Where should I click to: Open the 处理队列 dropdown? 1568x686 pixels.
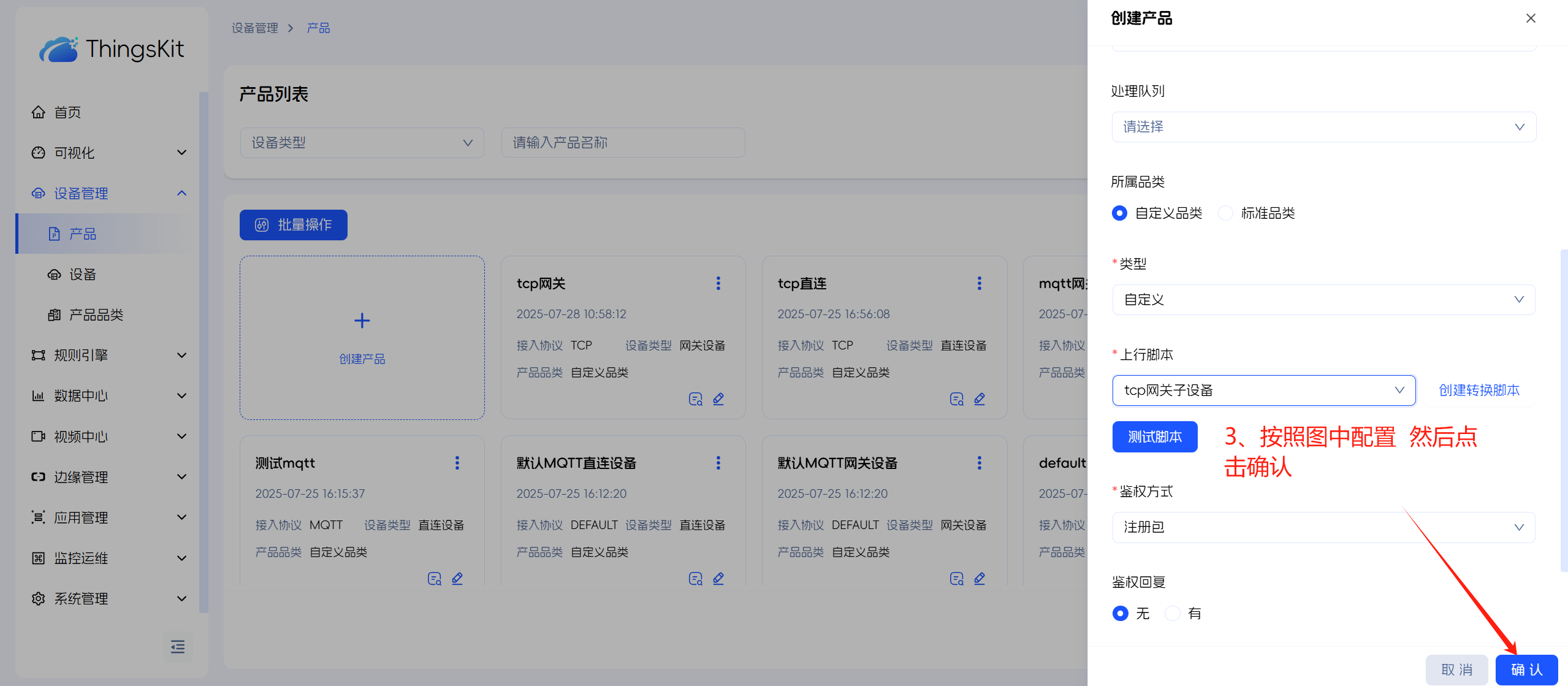1323,127
